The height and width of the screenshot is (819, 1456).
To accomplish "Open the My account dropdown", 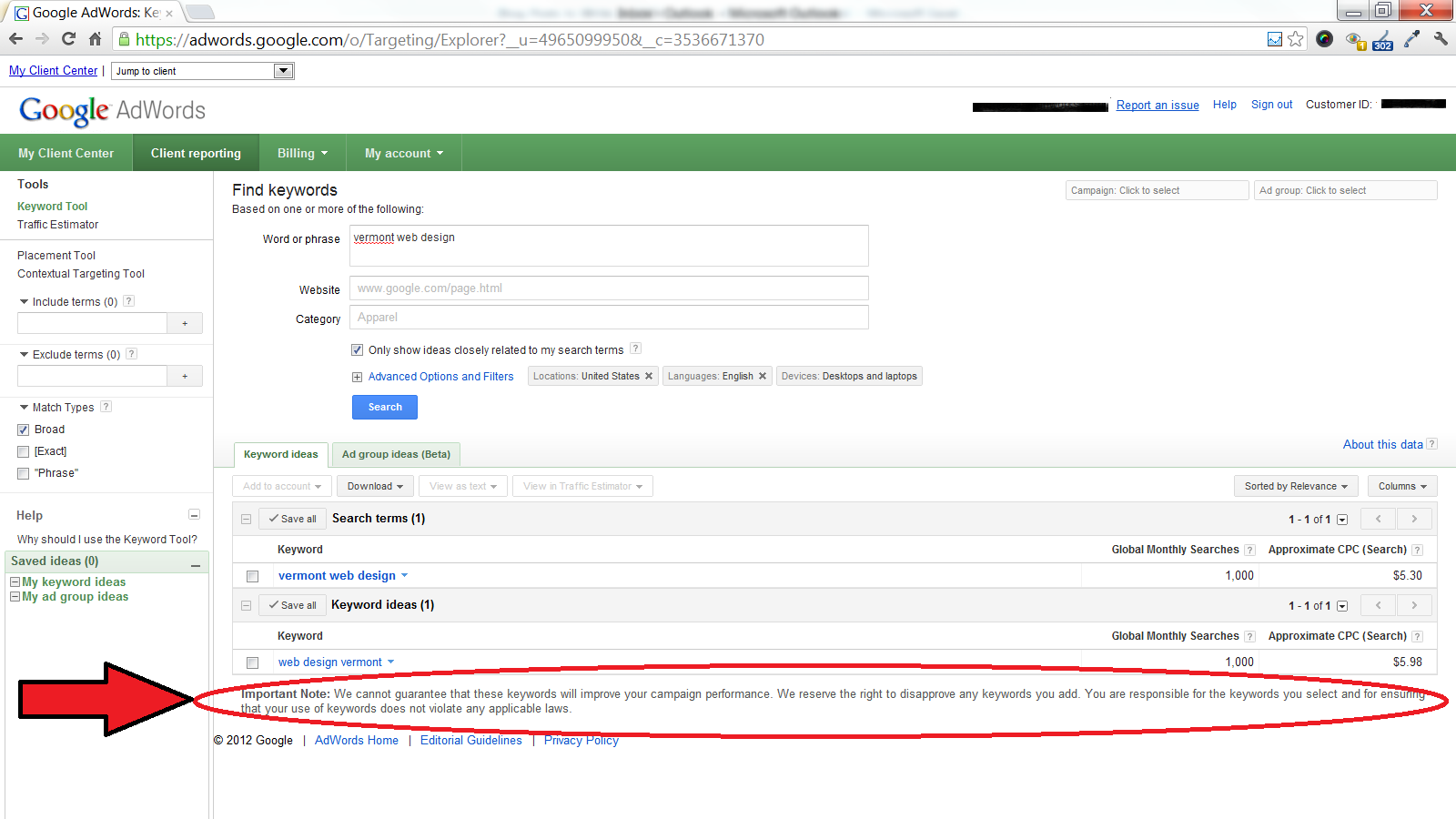I will [x=404, y=153].
